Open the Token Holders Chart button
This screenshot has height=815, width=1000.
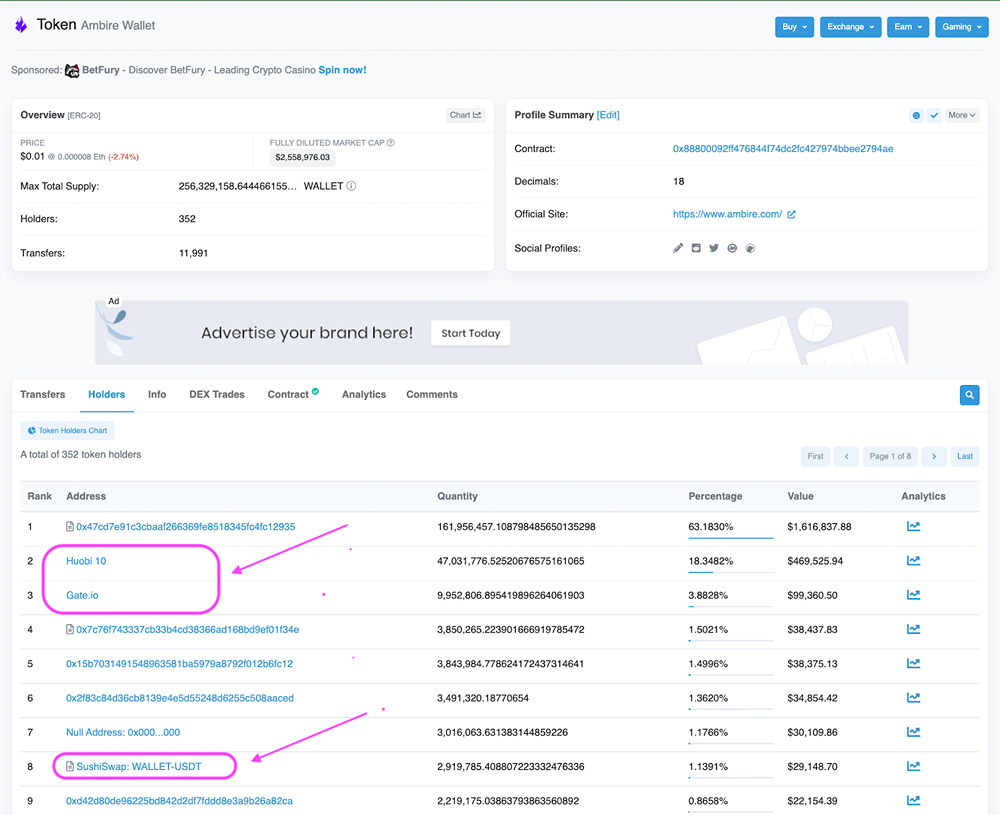[x=68, y=430]
